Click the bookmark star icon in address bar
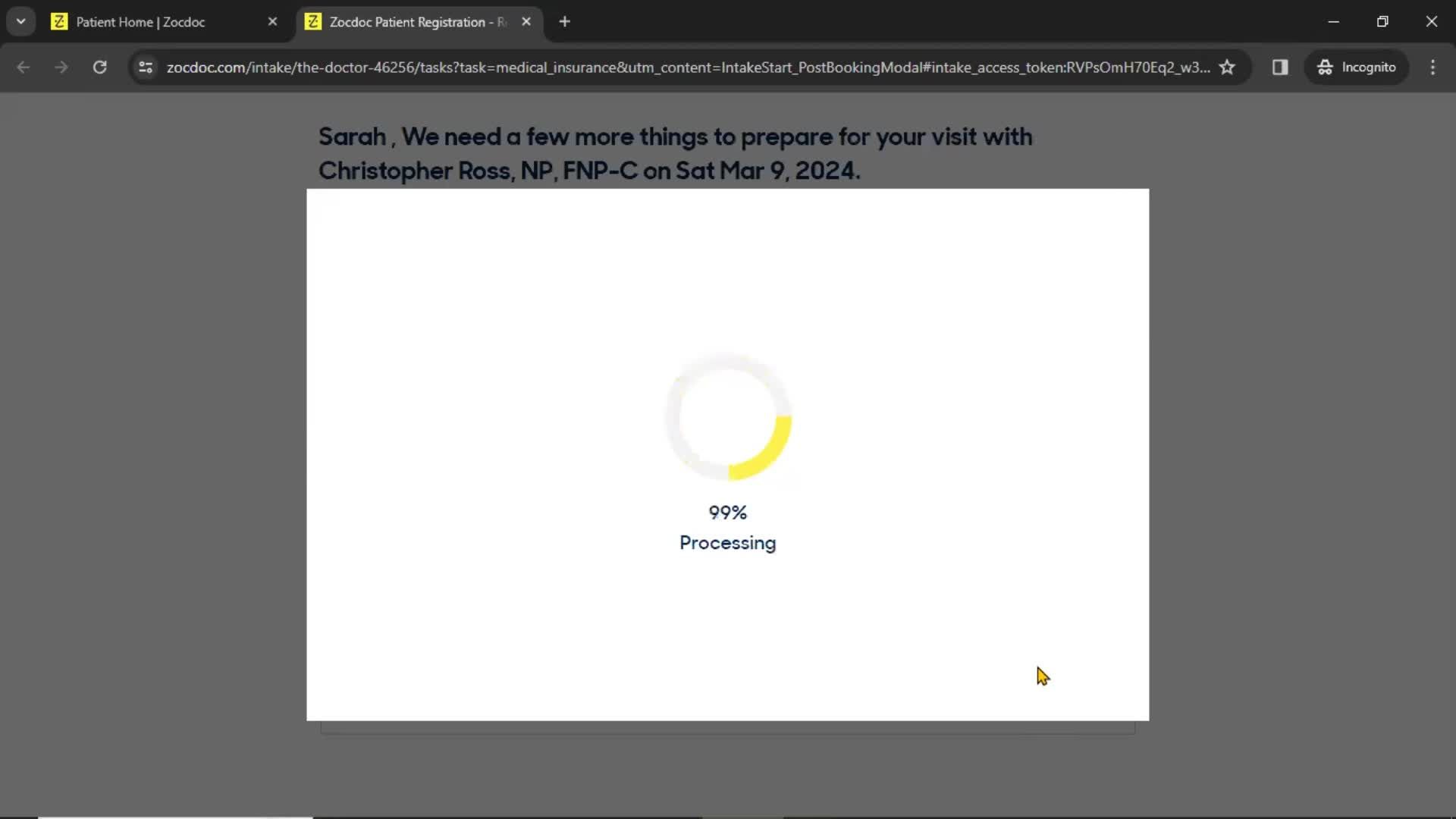The height and width of the screenshot is (819, 1456). [1228, 67]
